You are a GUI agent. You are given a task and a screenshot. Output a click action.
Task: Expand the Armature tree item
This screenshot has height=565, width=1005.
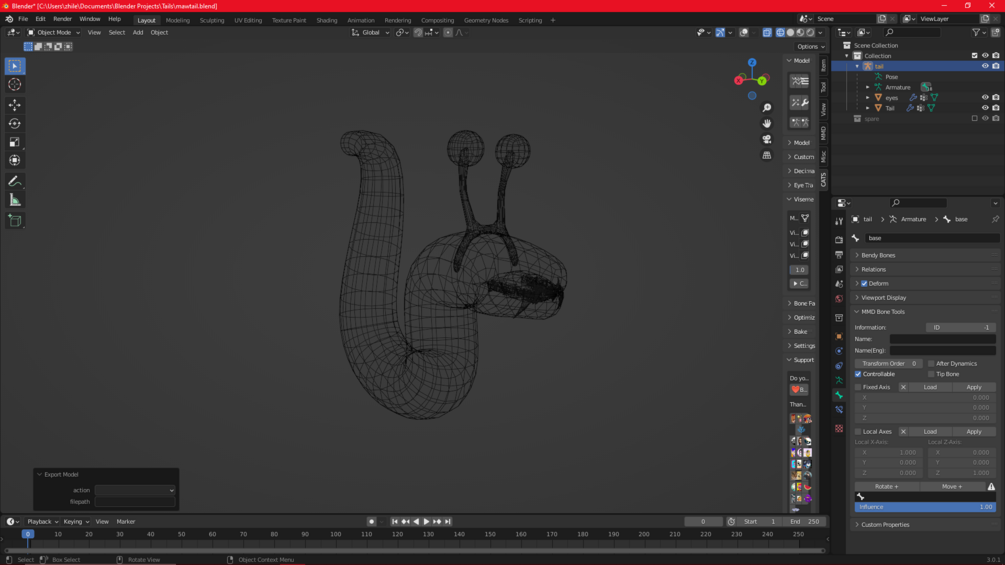pyautogui.click(x=868, y=87)
